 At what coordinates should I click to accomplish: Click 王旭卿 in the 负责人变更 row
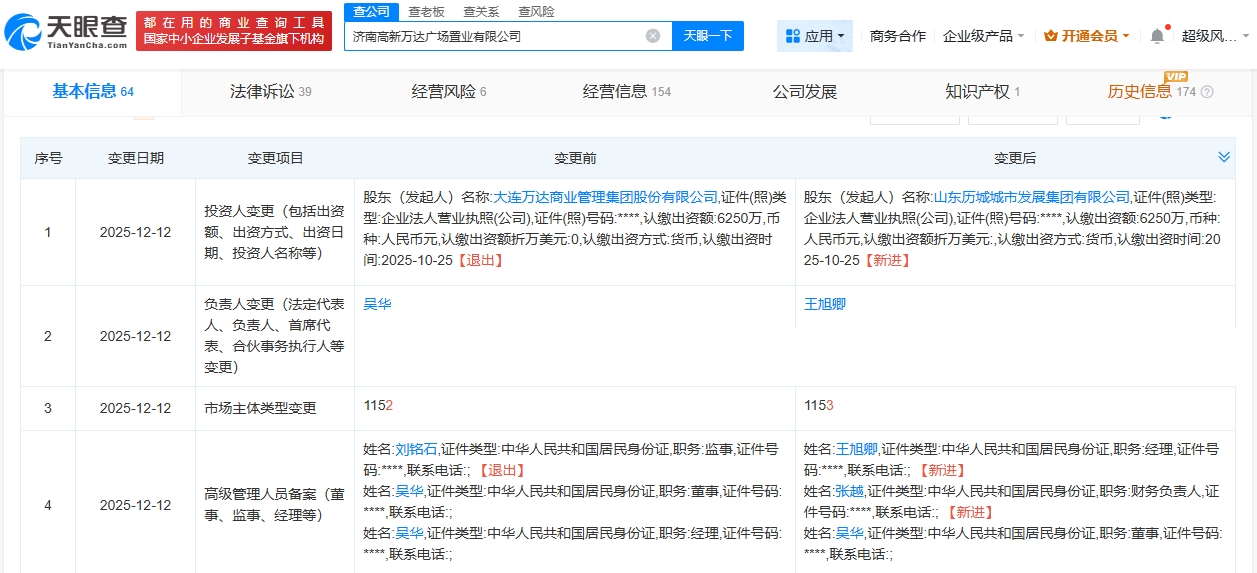[825, 303]
